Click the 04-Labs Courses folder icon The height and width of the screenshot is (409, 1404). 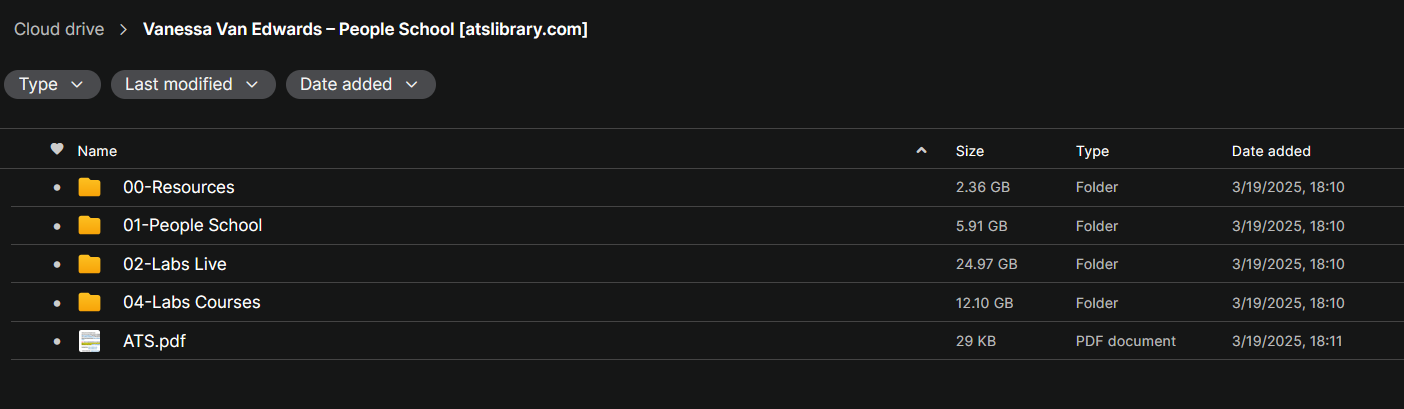[90, 302]
